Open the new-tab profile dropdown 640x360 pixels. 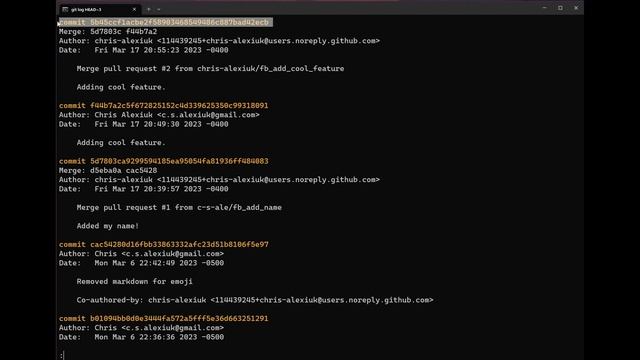coord(159,9)
